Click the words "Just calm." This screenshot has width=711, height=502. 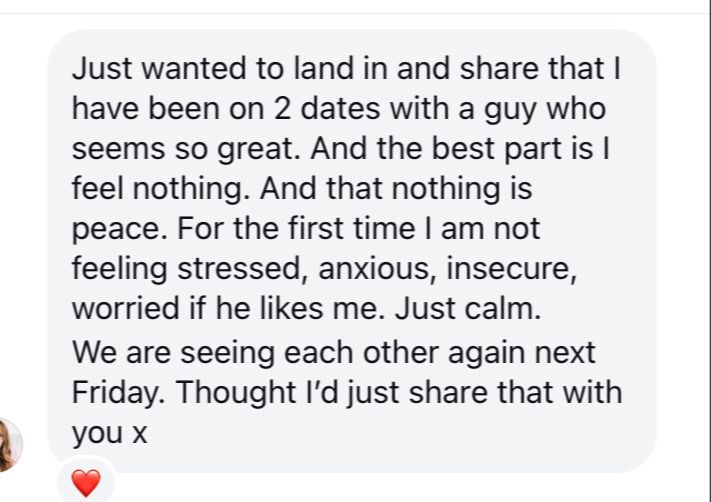[x=476, y=308]
